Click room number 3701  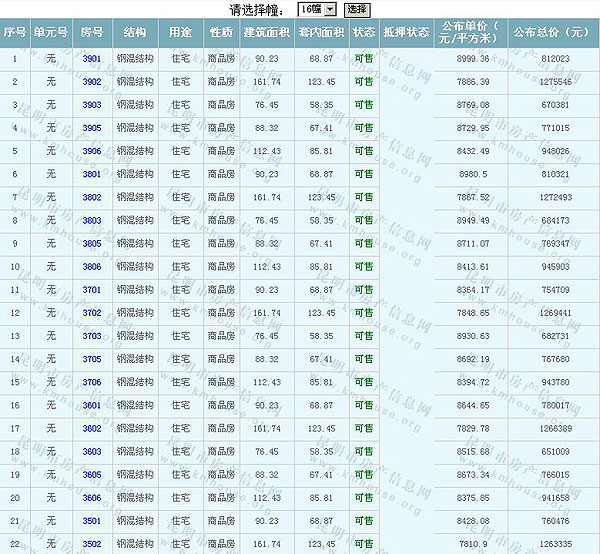pos(92,290)
